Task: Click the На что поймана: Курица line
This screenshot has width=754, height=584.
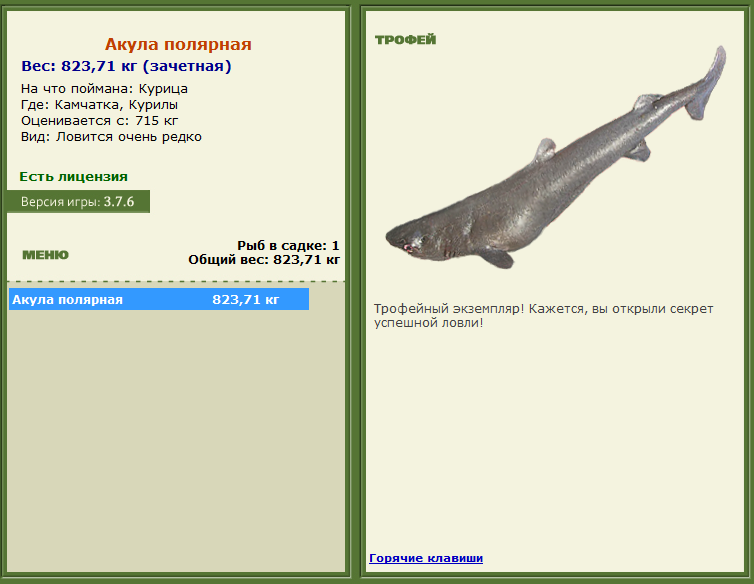Action: pos(104,89)
